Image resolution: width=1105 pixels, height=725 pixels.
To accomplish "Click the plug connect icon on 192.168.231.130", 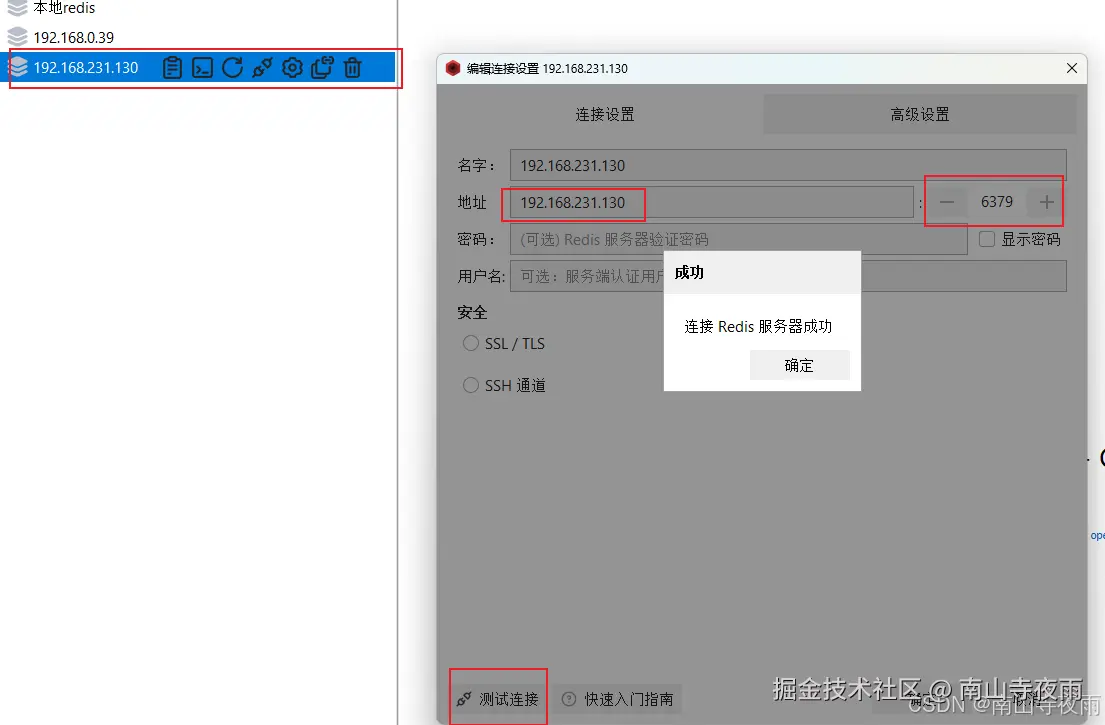I will (x=262, y=67).
